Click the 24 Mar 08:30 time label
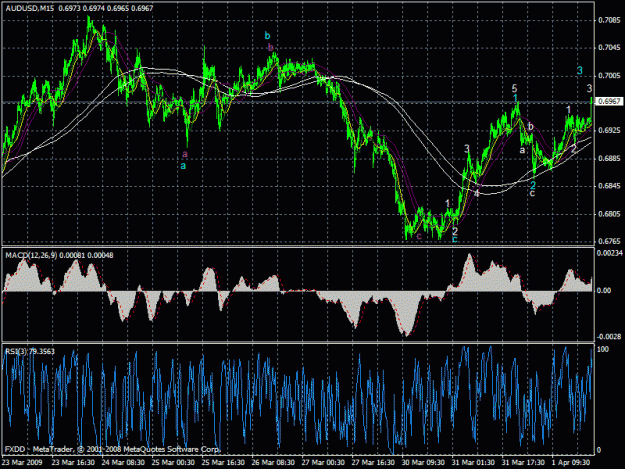Viewport: 625px width, 469px height. point(123,463)
